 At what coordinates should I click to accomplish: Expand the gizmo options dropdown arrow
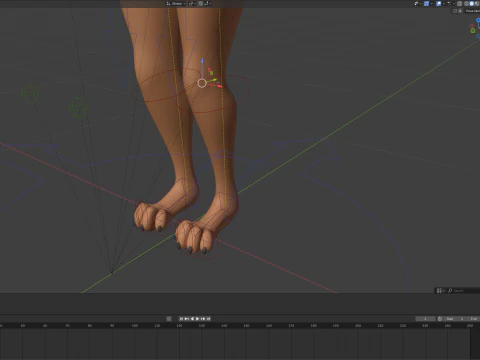point(432,4)
